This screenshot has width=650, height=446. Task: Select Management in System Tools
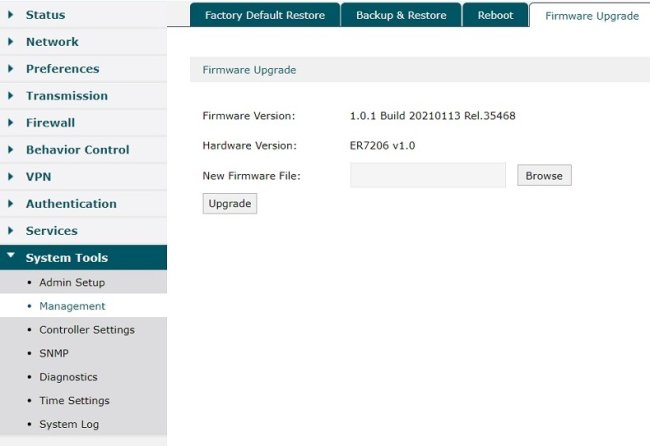pos(72,306)
